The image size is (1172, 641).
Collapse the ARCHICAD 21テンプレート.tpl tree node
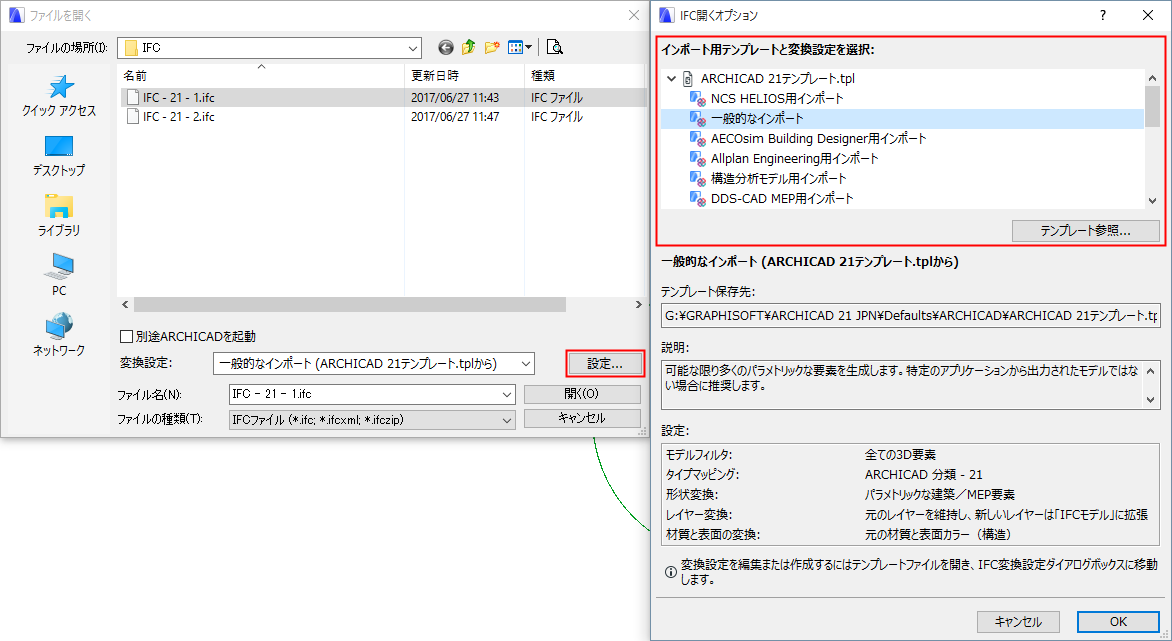[671, 78]
